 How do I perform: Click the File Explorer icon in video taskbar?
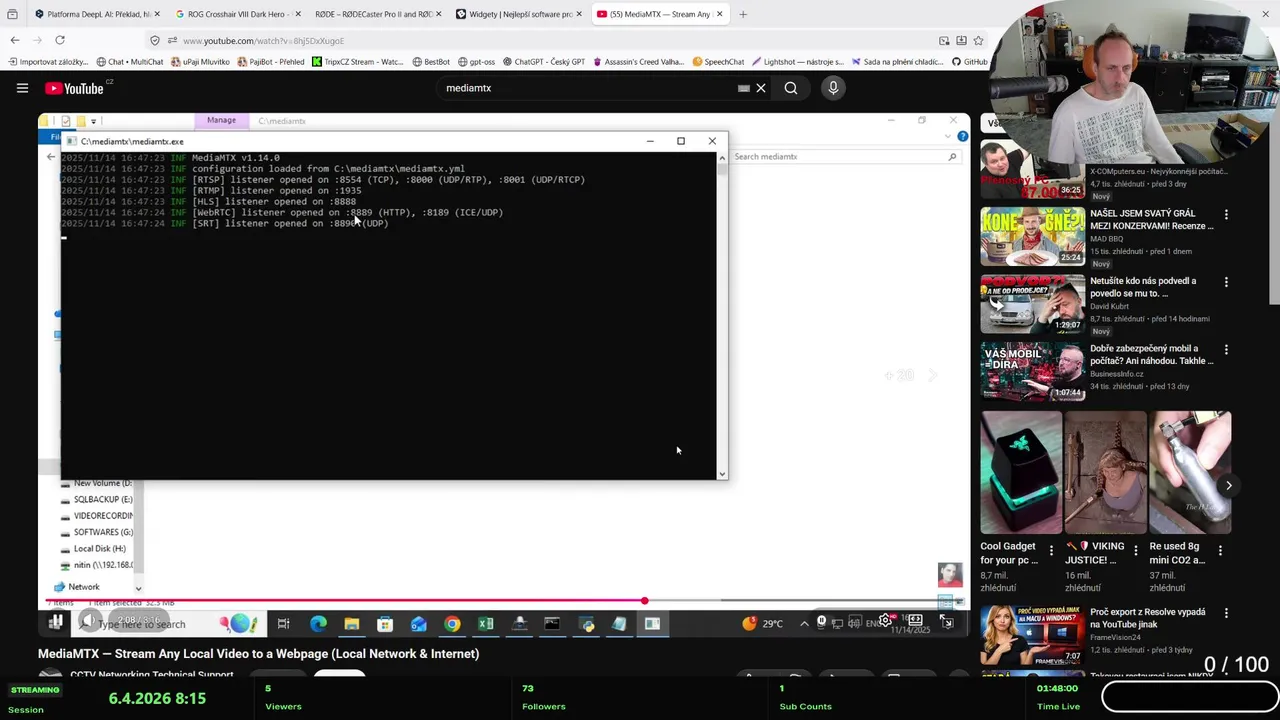pos(351,624)
